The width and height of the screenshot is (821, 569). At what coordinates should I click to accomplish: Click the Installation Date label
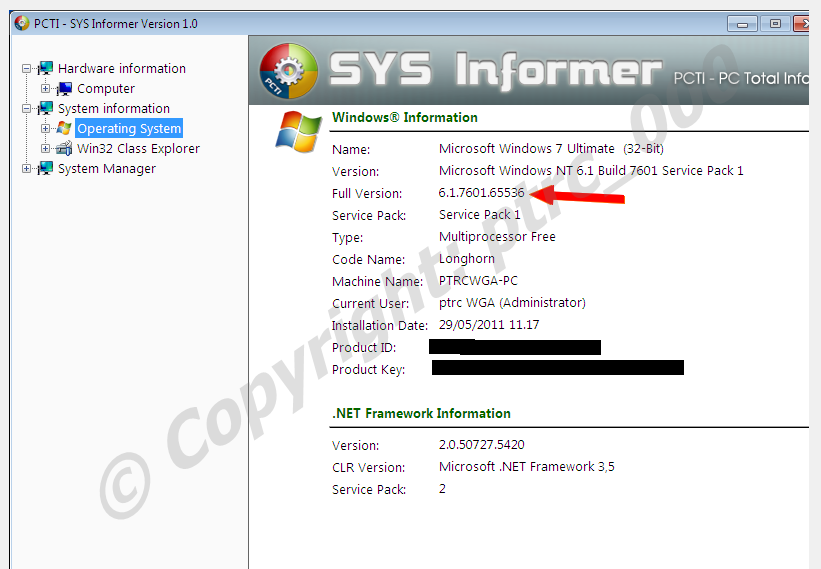coord(380,326)
